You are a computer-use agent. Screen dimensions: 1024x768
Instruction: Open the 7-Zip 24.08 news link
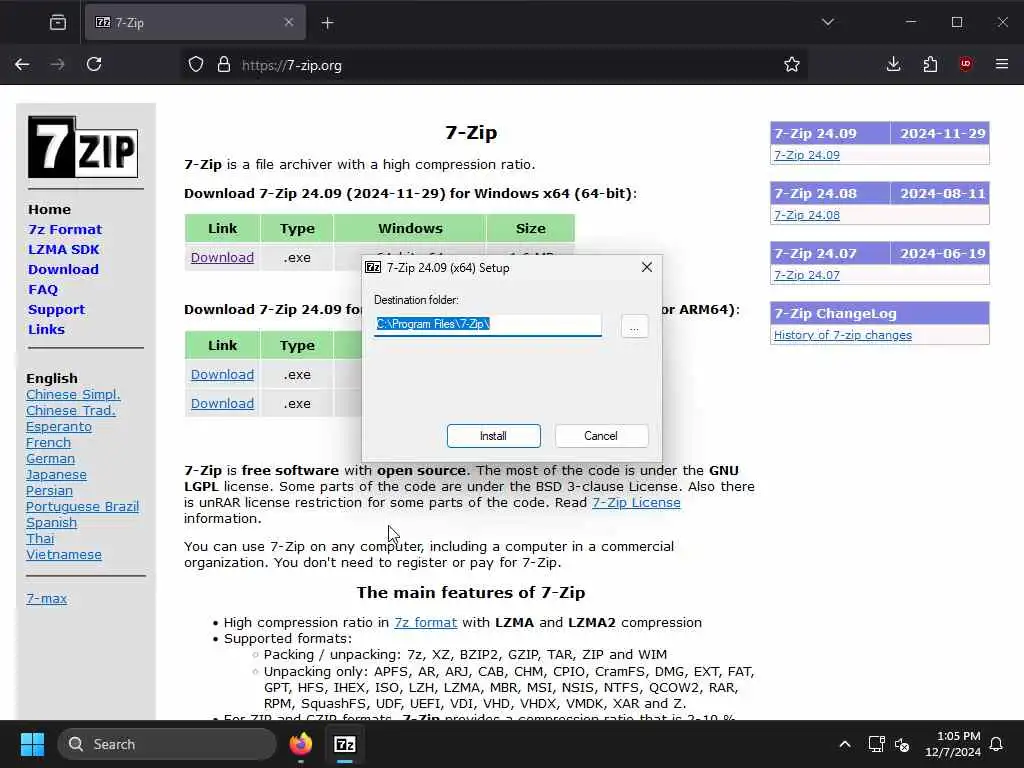click(807, 215)
